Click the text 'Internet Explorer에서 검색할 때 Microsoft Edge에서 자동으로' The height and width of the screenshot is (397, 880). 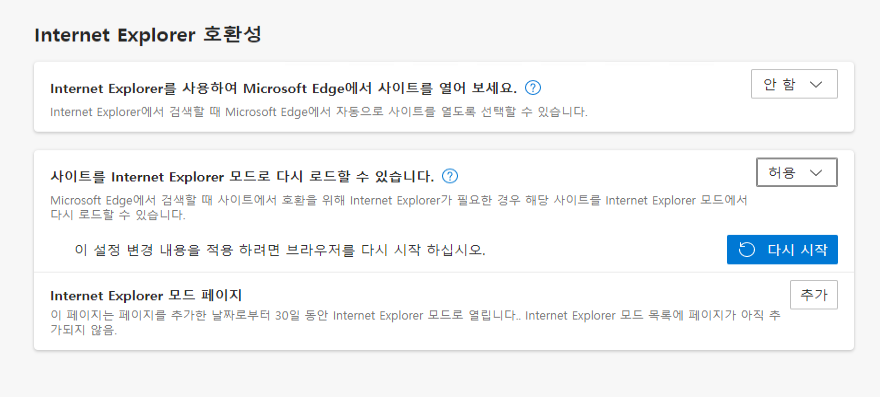pyautogui.click(x=319, y=112)
